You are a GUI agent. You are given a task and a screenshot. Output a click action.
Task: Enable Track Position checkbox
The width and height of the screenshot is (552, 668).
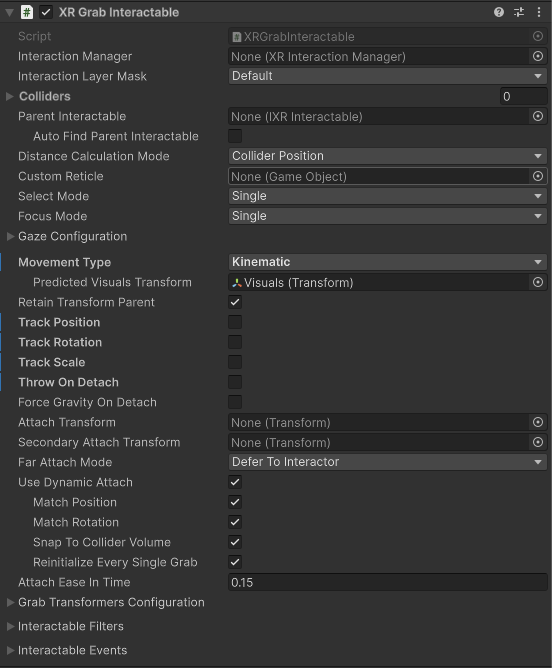pyautogui.click(x=235, y=322)
